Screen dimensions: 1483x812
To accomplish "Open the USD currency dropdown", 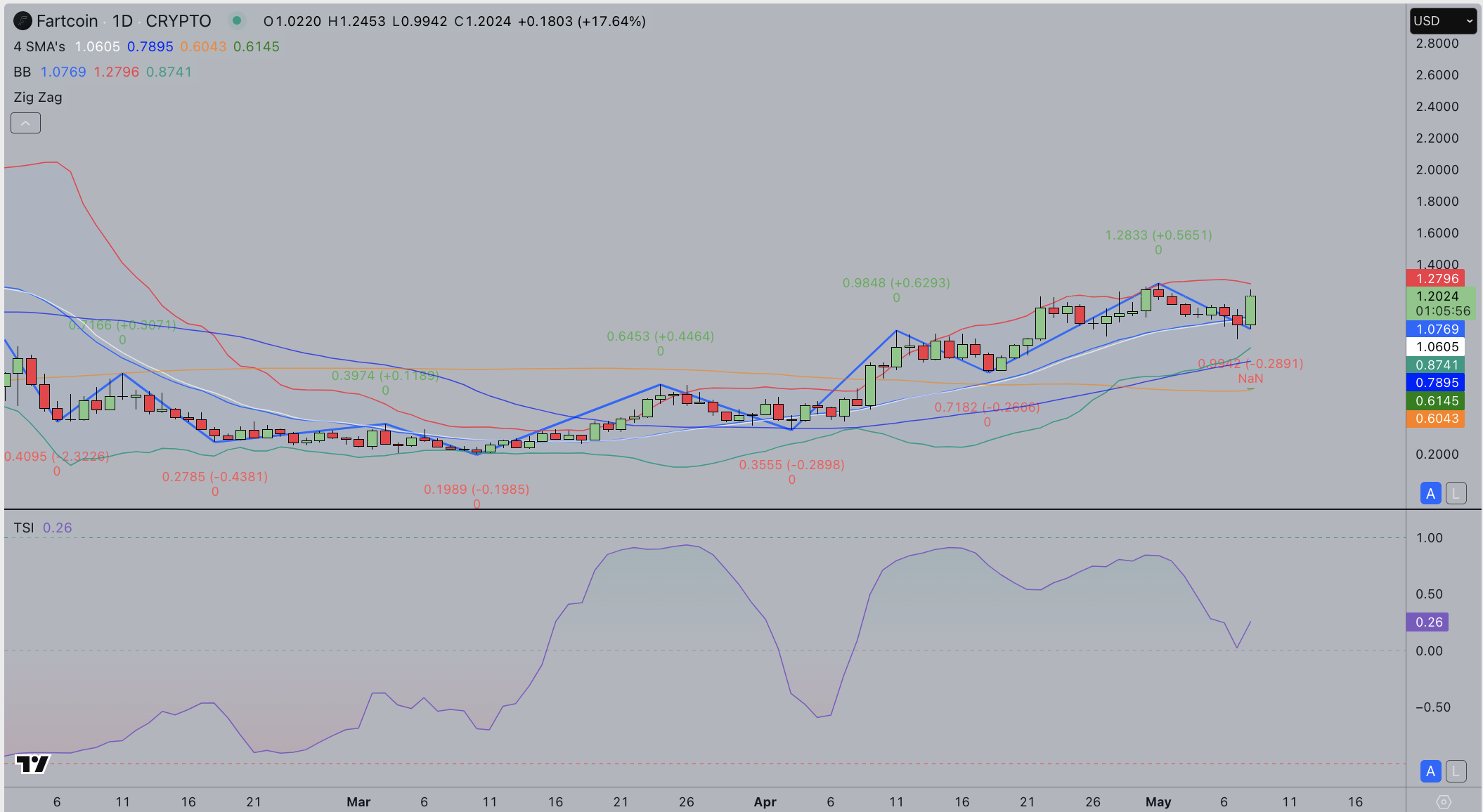I will coord(1443,21).
